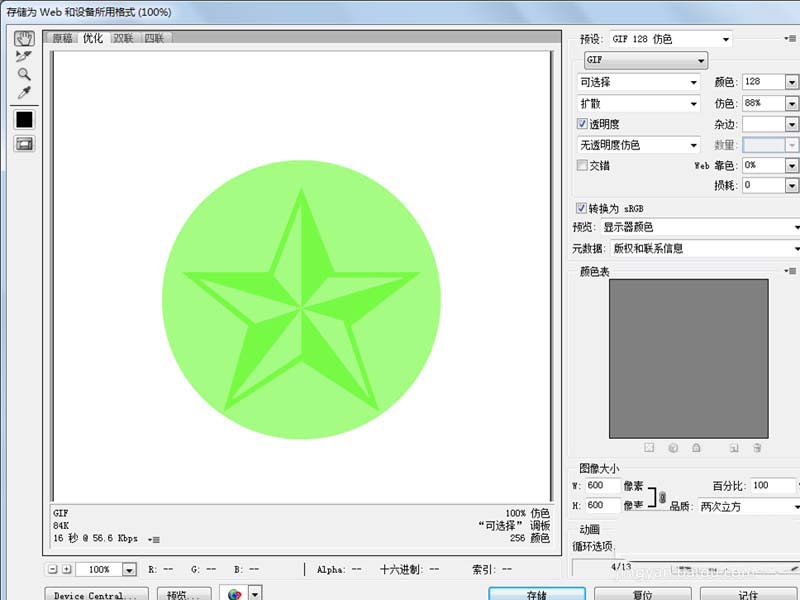800x600 pixels.
Task: Click the 复位 reset button
Action: [x=642, y=594]
